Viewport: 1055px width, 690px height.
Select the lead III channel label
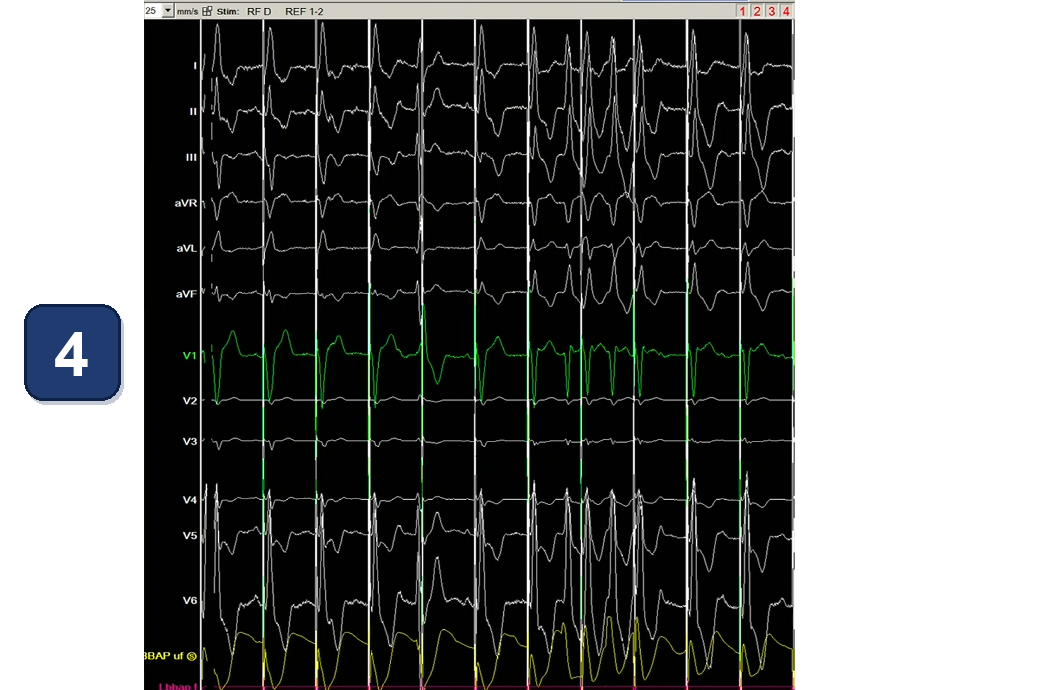192,157
